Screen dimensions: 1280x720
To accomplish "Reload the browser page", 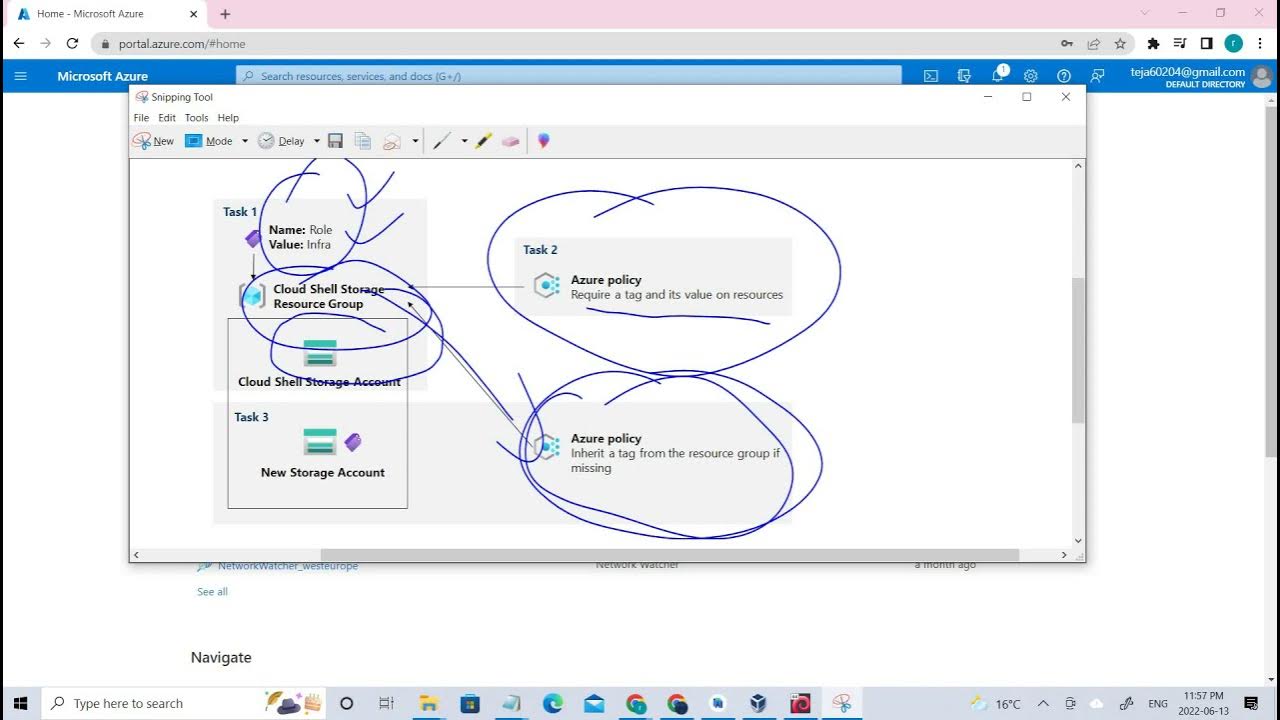I will point(72,44).
